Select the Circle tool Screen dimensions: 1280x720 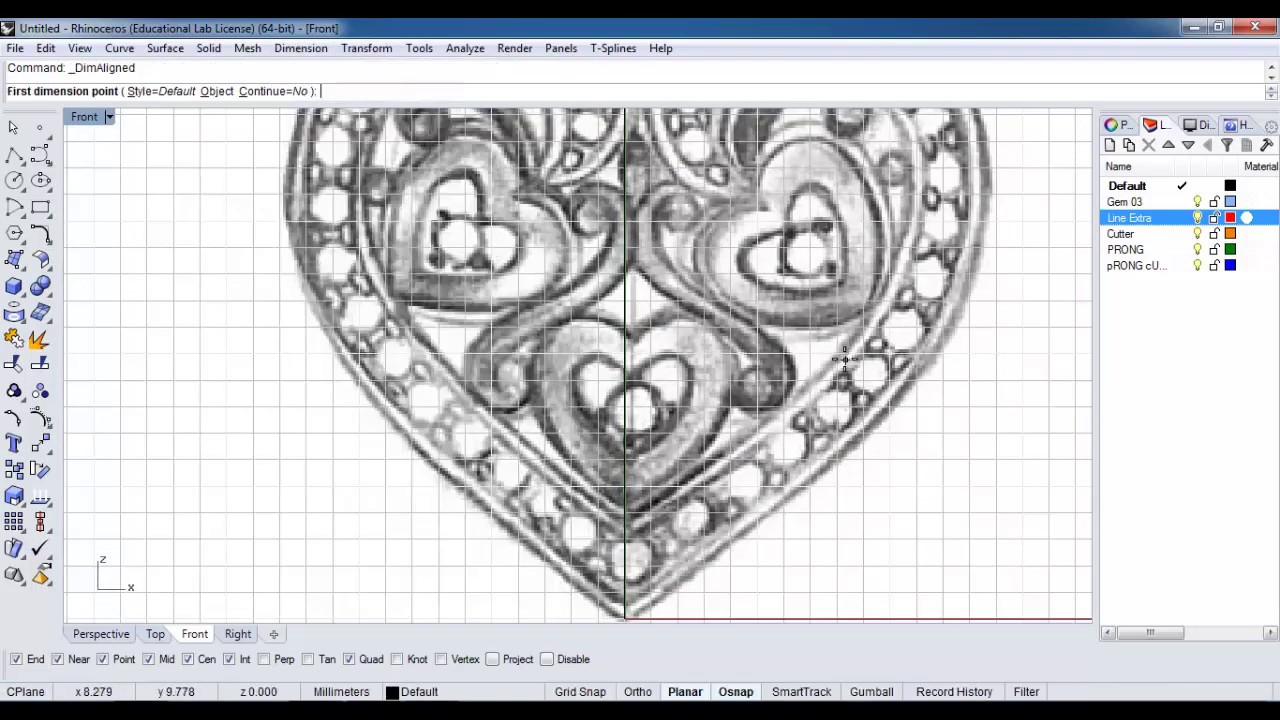click(x=14, y=180)
